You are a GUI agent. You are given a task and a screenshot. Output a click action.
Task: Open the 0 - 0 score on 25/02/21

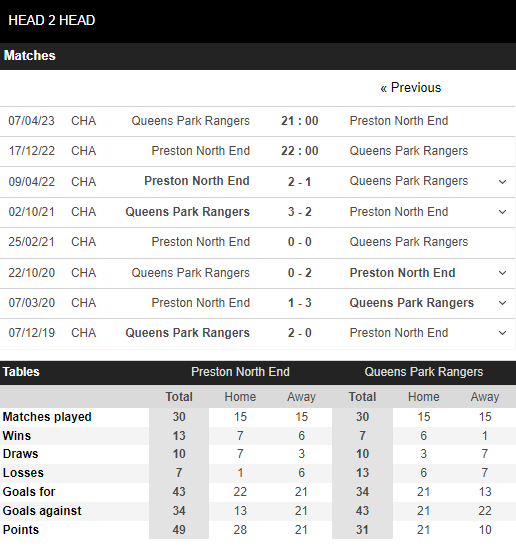299,242
